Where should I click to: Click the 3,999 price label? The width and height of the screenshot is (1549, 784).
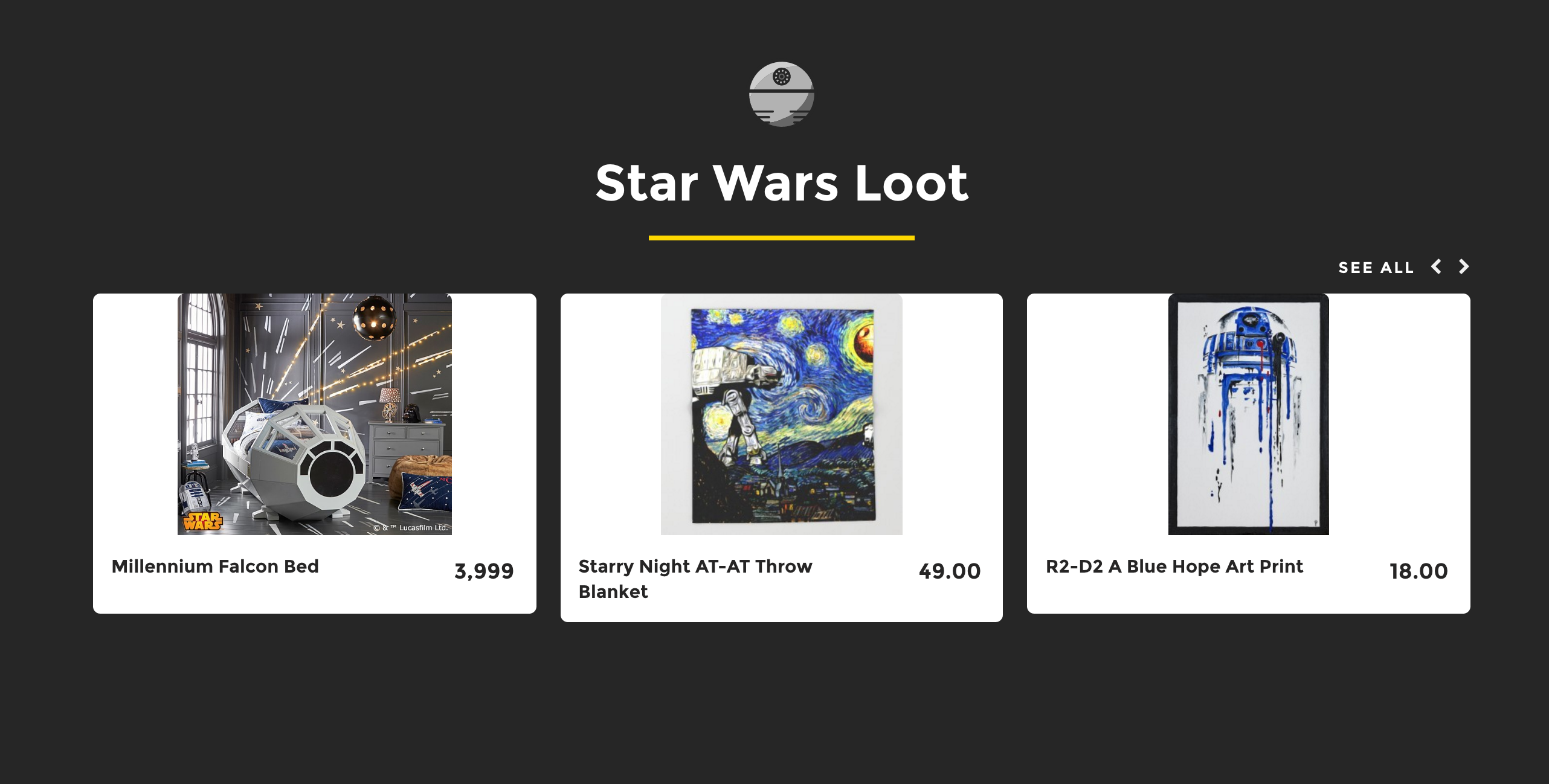tap(483, 569)
